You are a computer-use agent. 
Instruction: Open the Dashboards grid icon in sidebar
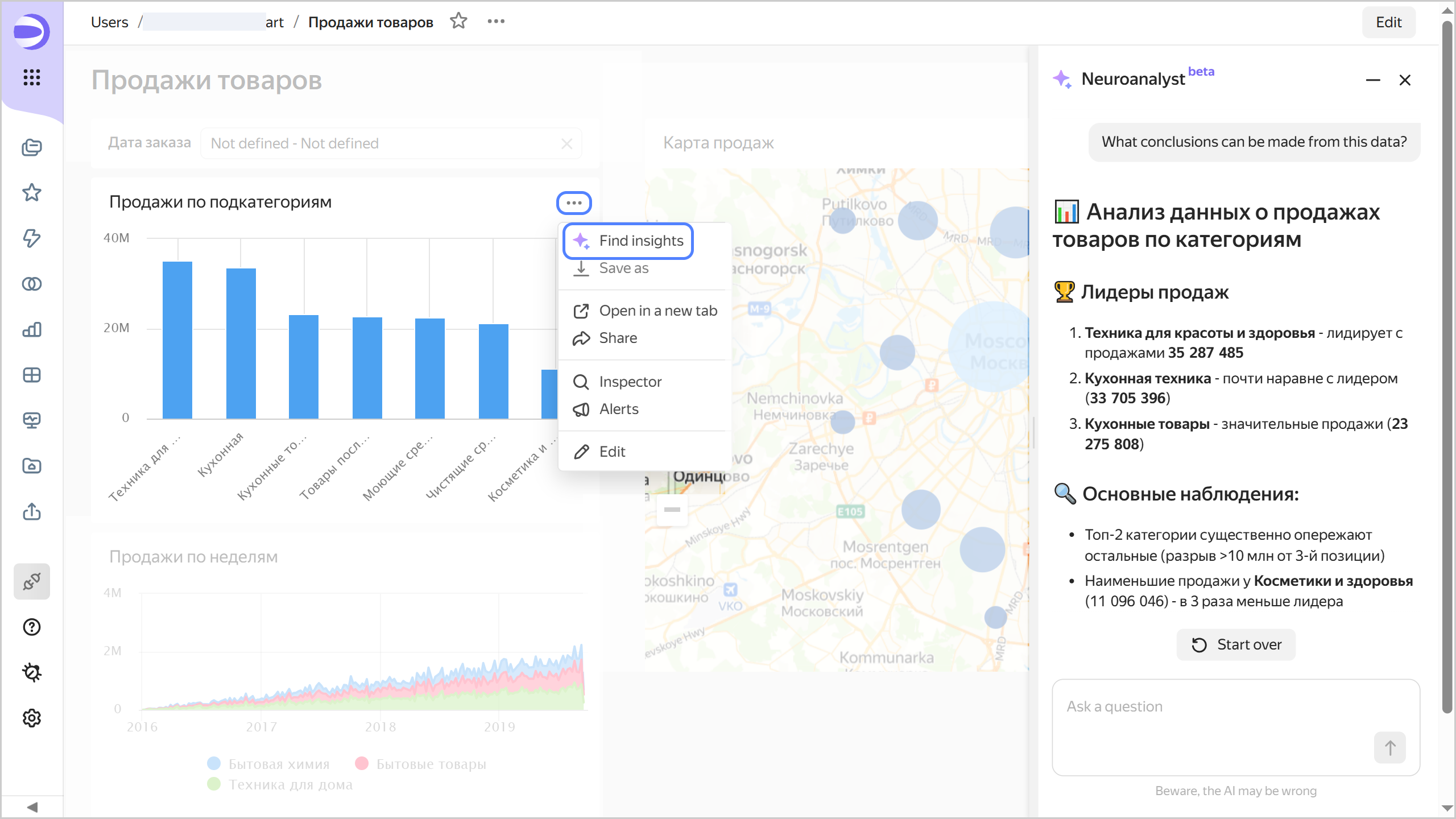coord(32,375)
